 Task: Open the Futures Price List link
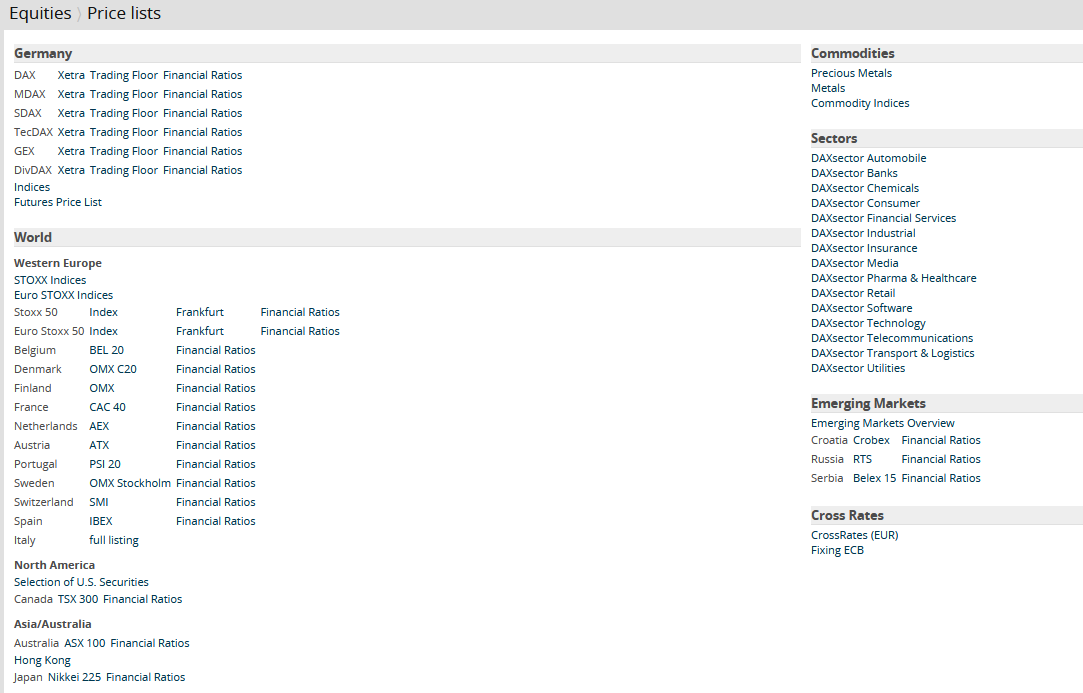click(58, 202)
